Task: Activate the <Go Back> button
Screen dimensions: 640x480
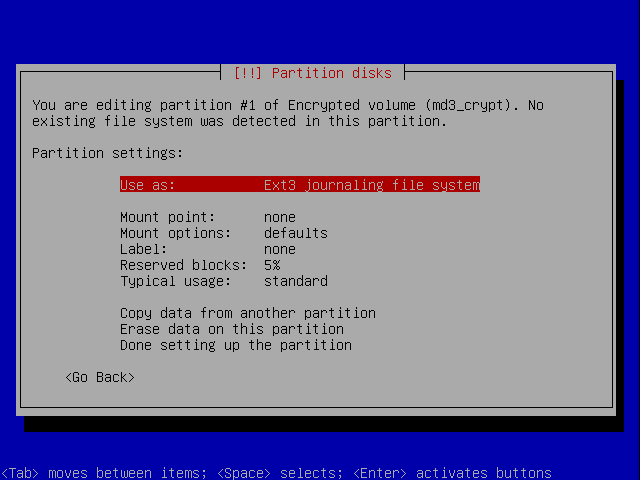Action: click(x=100, y=377)
